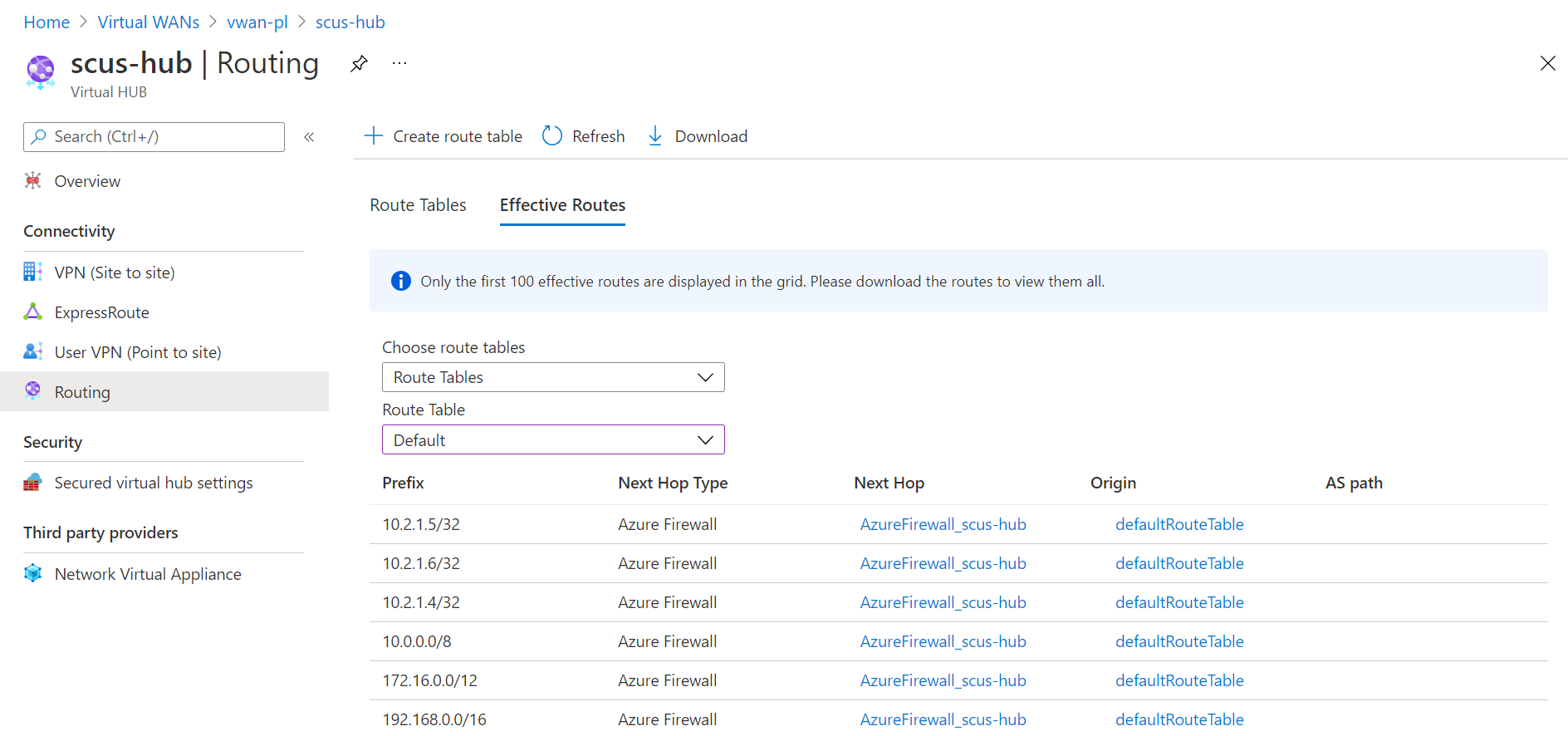Screen dimensions: 1568x736
Task: Open Network Virtual Appliance page
Action: tap(147, 574)
